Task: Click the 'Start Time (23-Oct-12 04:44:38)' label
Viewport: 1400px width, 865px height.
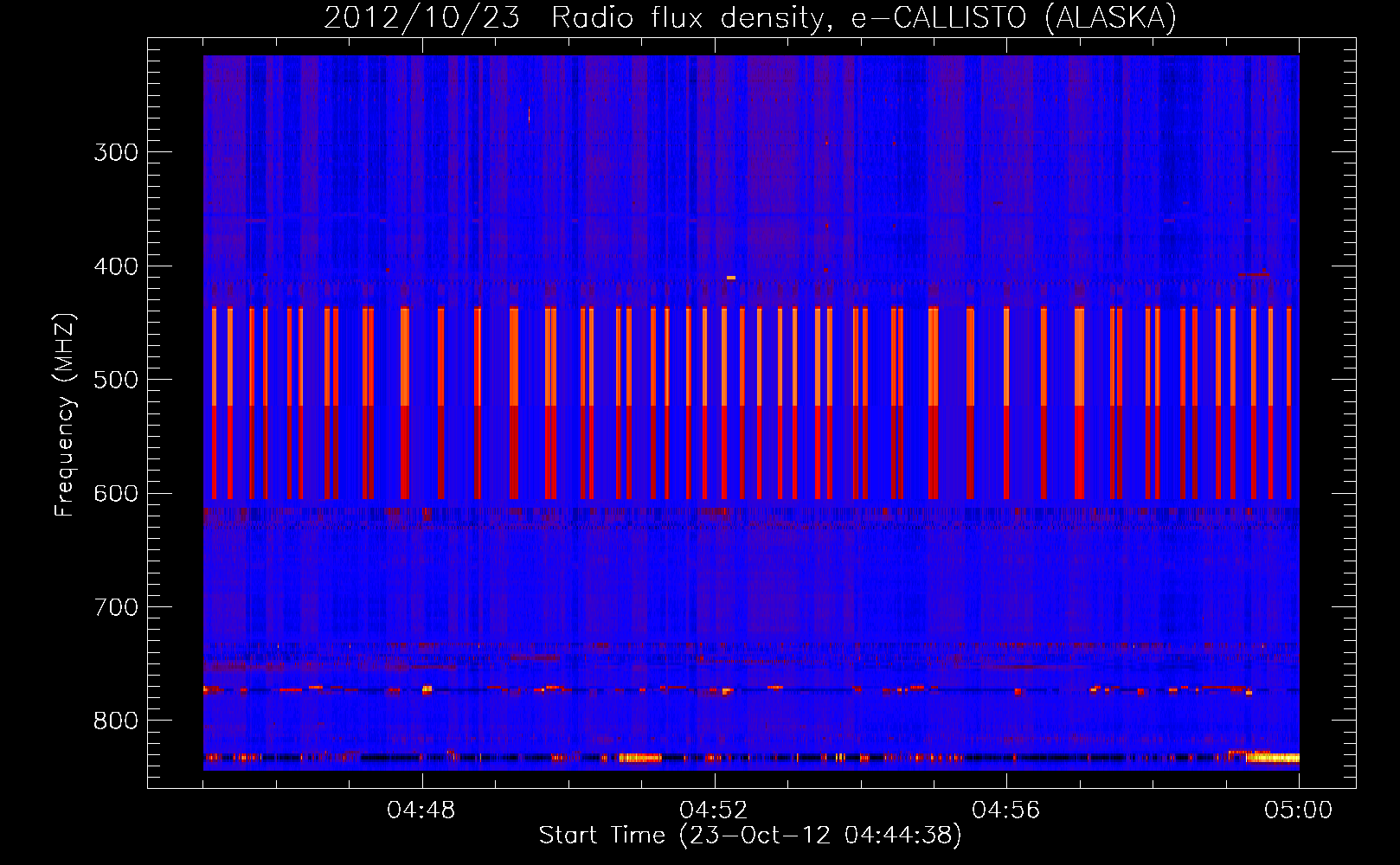Action: [750, 836]
